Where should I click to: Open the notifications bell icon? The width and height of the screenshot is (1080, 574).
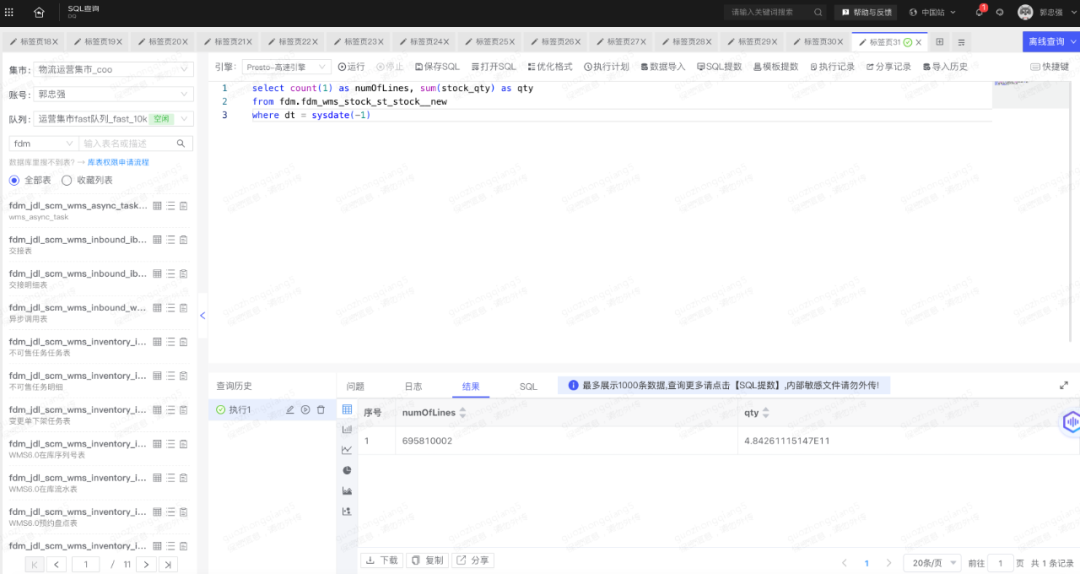[979, 12]
